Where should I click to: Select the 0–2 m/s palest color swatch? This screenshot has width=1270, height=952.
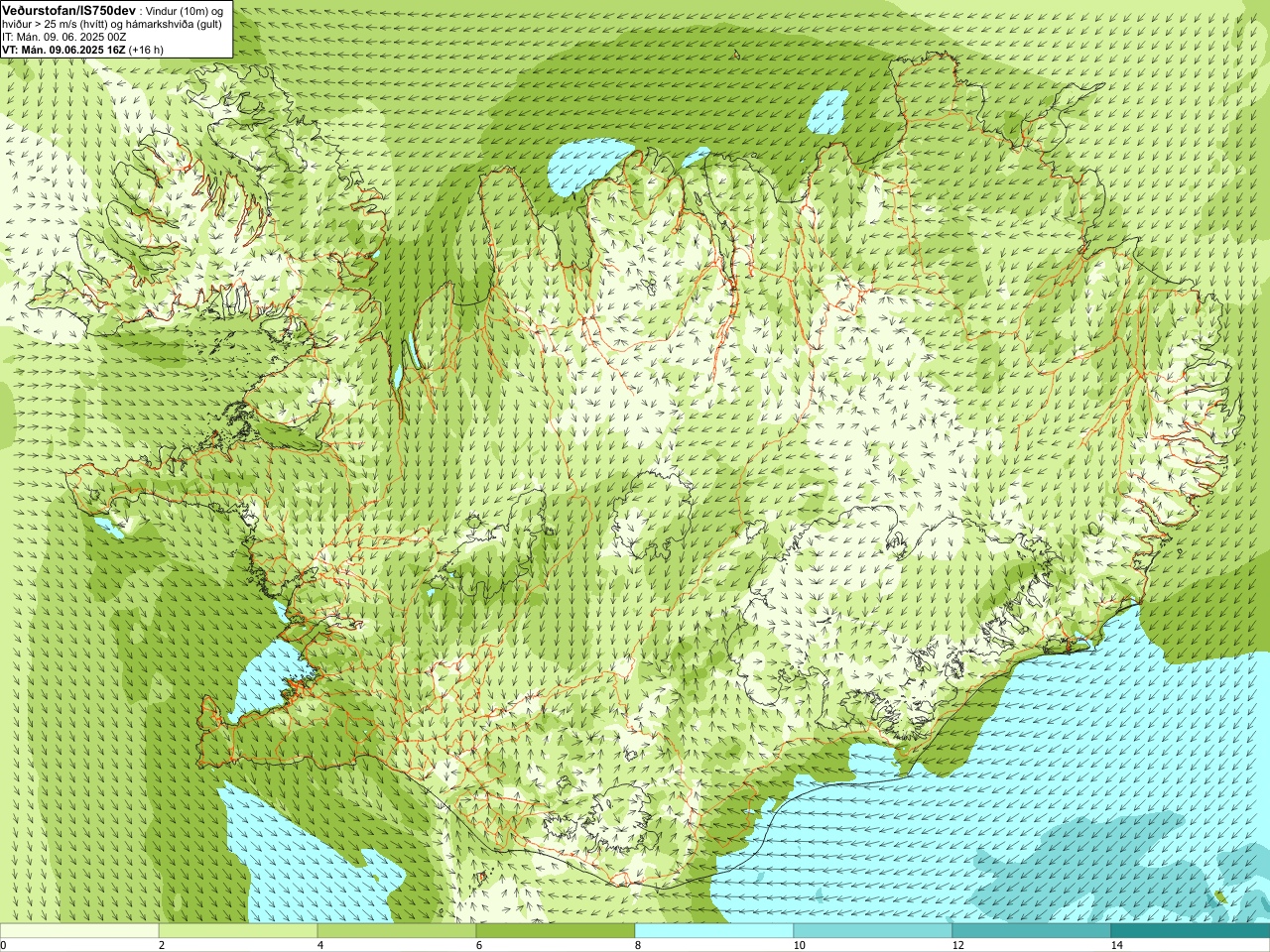[x=79, y=931]
